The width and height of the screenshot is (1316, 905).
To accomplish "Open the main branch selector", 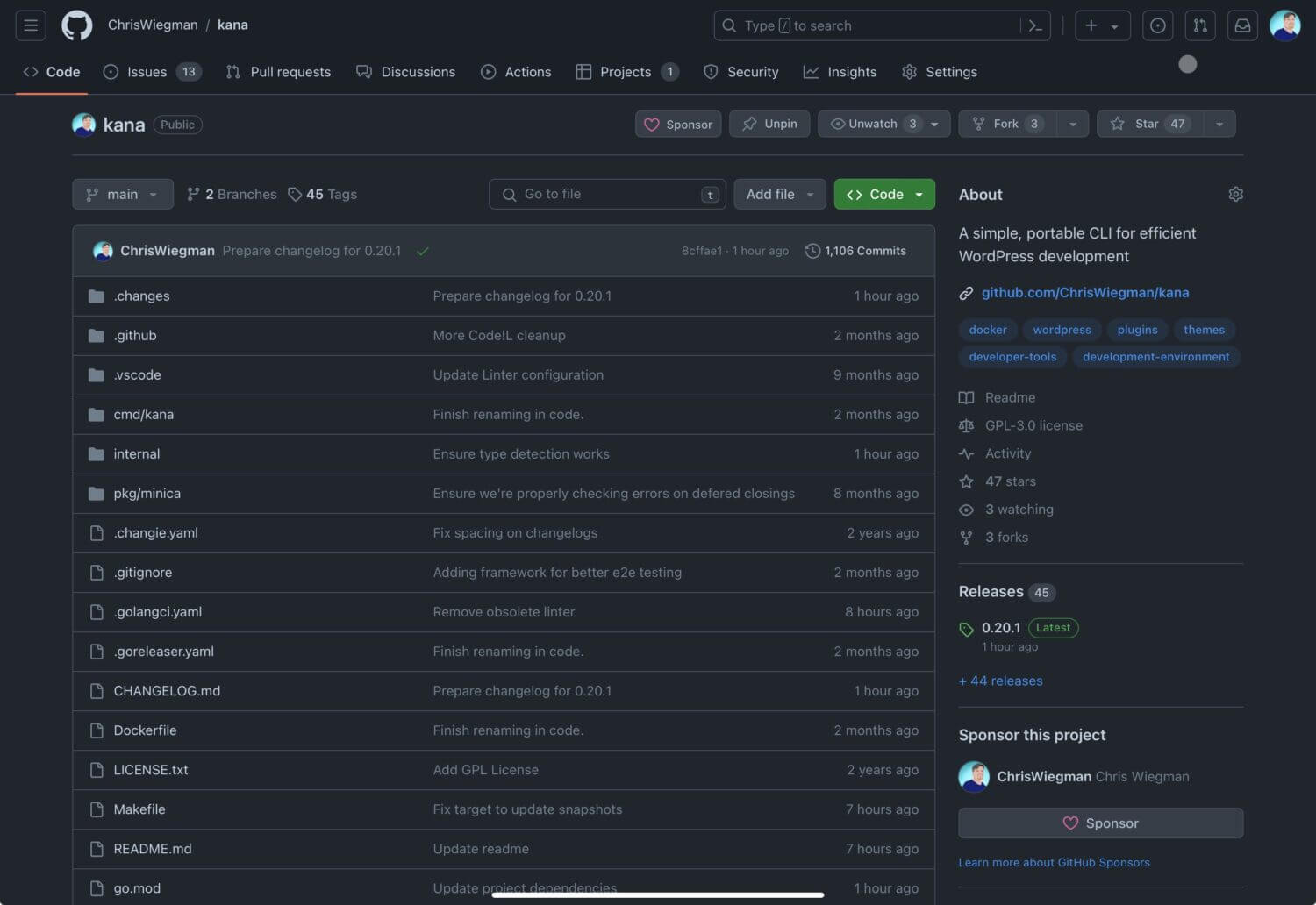I will click(x=123, y=194).
